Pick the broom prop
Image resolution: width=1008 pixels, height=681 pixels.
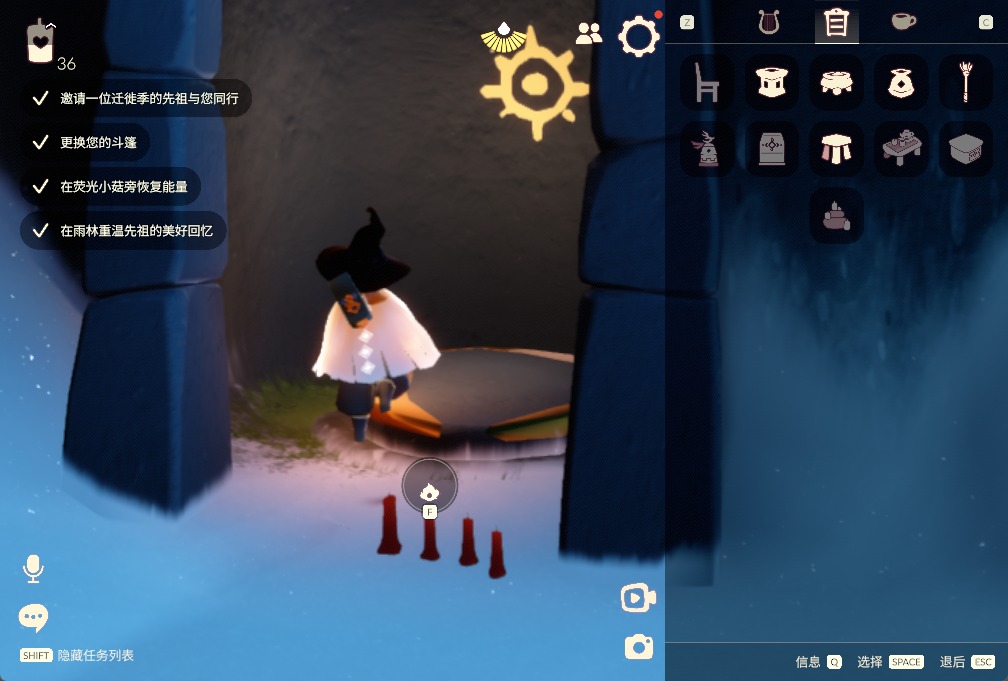[x=966, y=82]
